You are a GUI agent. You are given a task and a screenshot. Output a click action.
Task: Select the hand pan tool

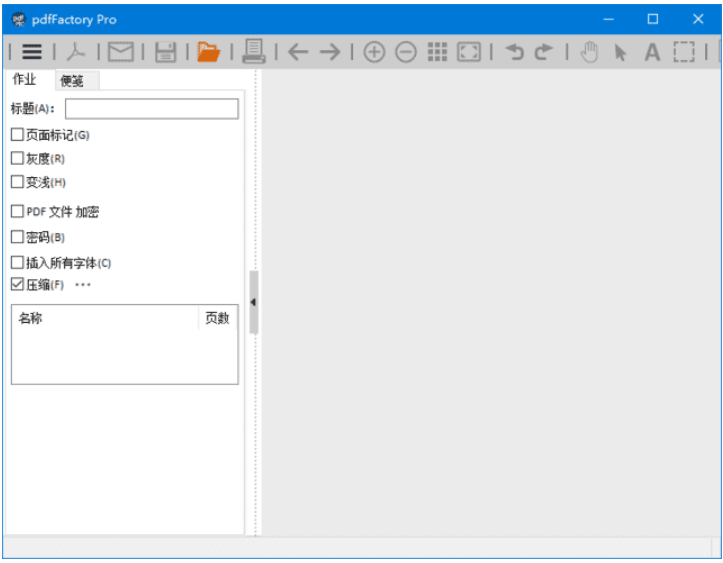(589, 52)
